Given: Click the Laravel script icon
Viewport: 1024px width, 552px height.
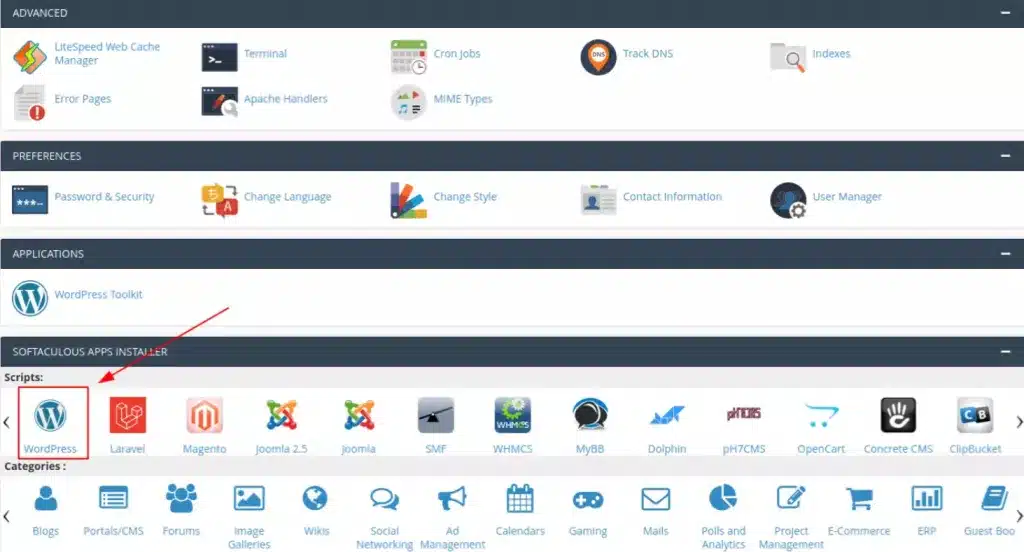Looking at the screenshot, I should coord(127,415).
